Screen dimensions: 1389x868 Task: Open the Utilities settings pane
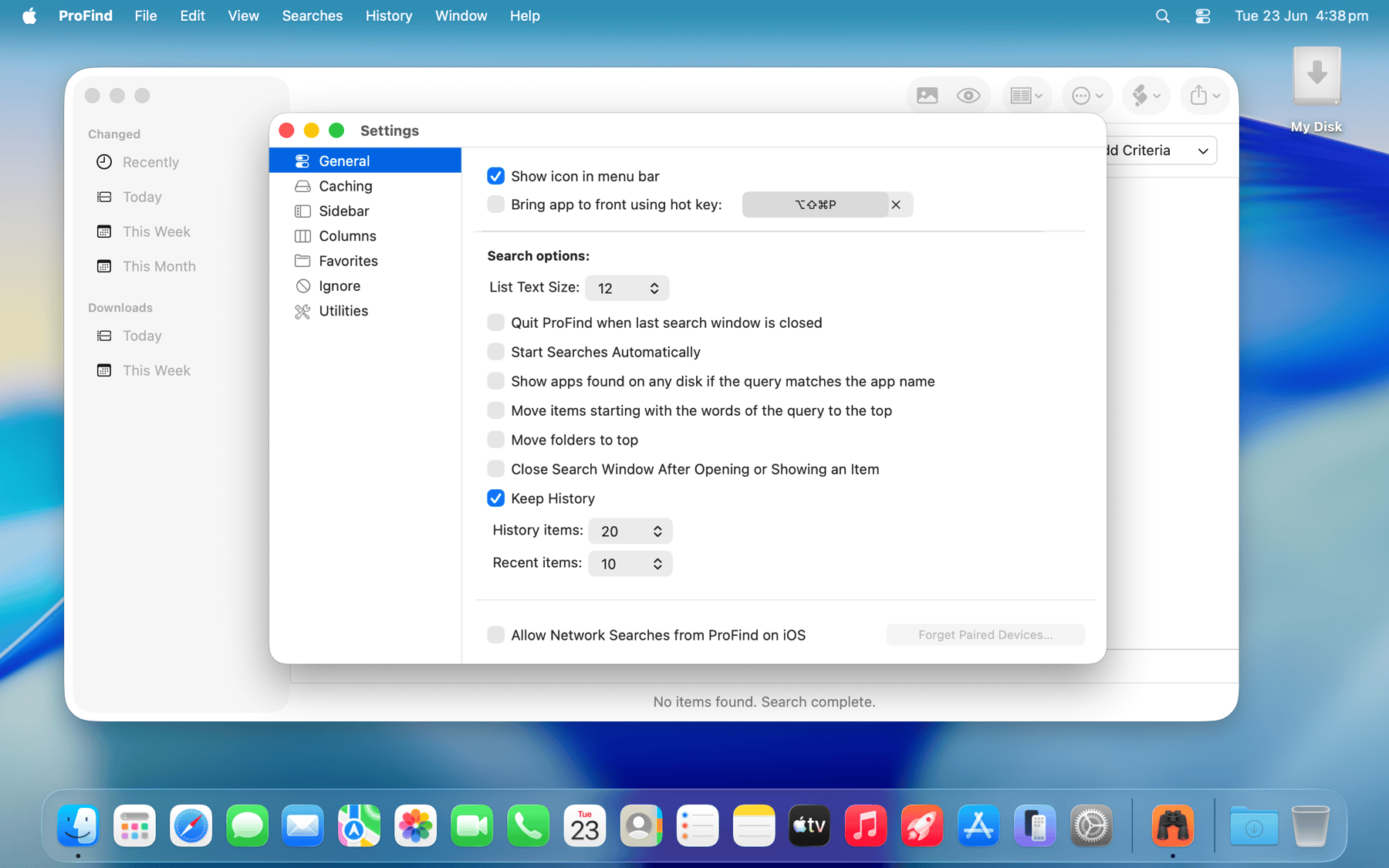(365, 310)
